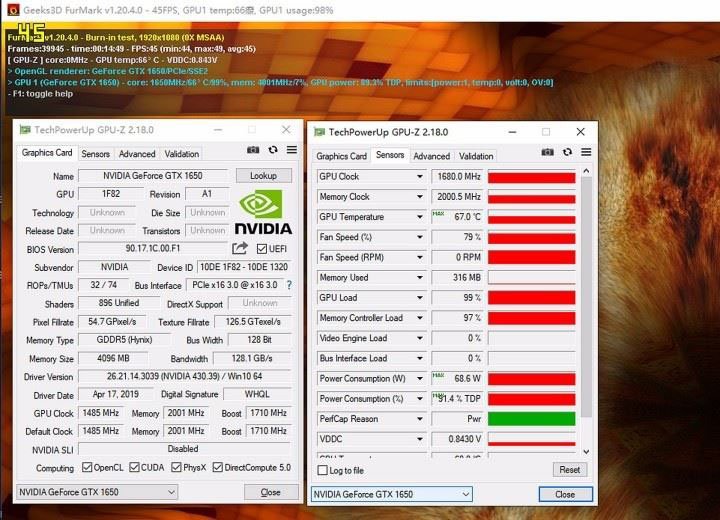Click VDDC sensor graph

click(532, 439)
